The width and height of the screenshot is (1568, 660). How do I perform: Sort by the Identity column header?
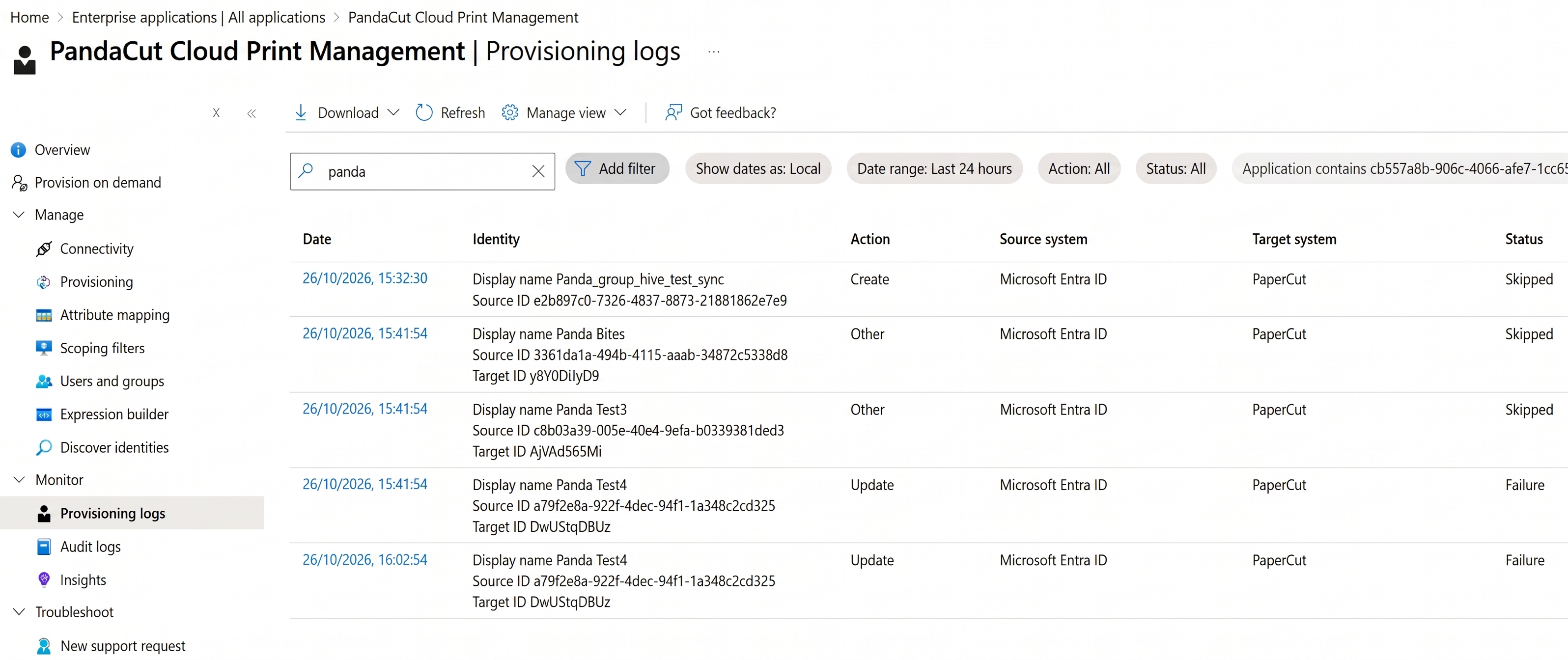496,239
